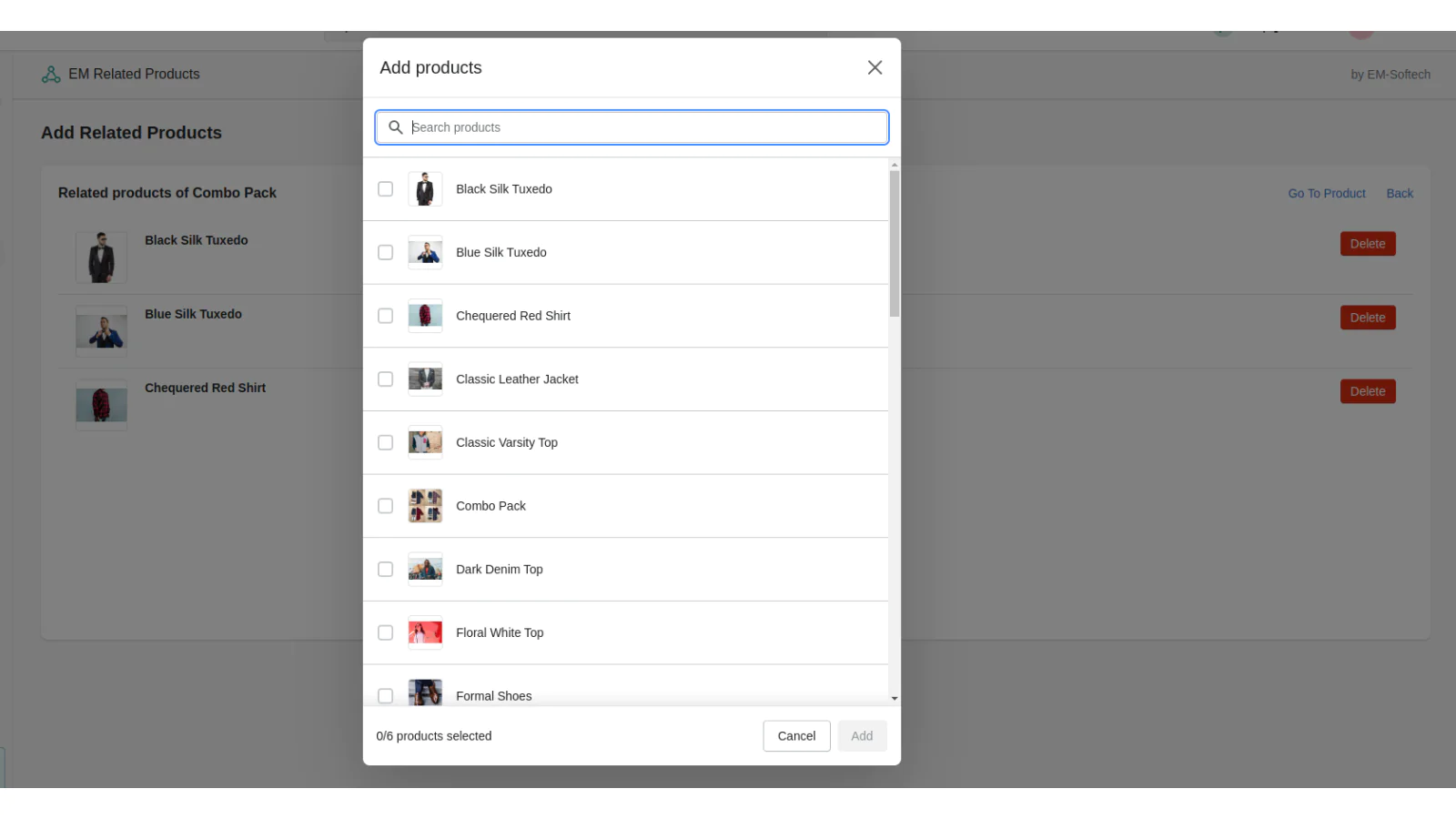
Task: Delete Black Silk Tuxedo from related products
Action: (x=1367, y=244)
